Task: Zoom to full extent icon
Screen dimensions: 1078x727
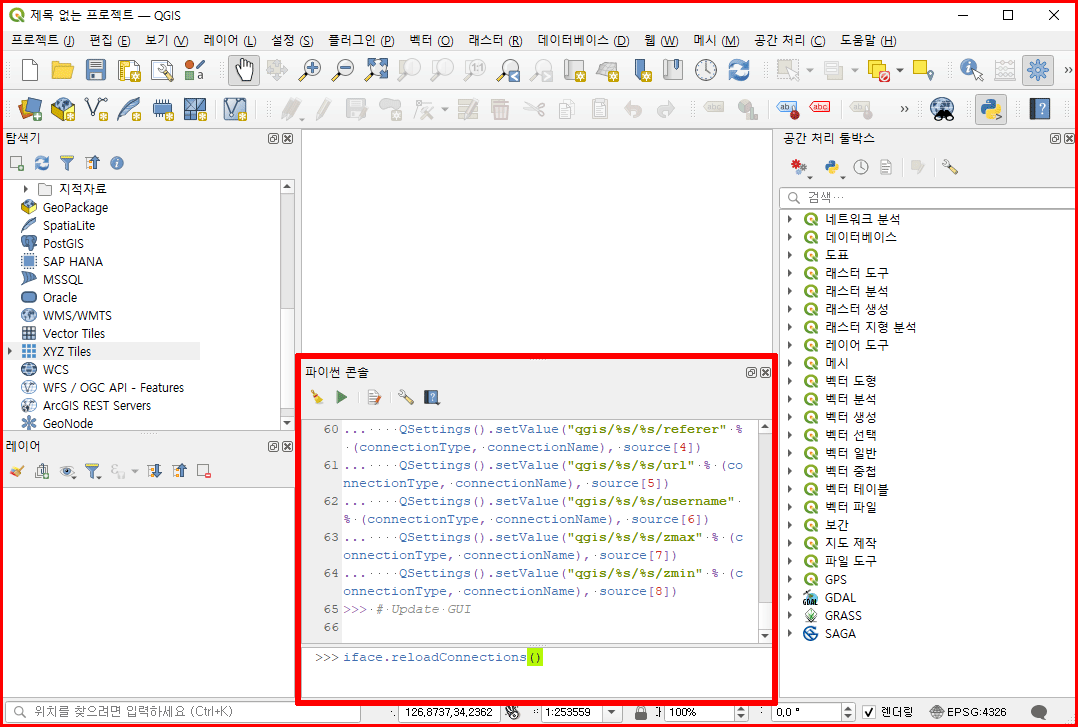Action: point(376,69)
